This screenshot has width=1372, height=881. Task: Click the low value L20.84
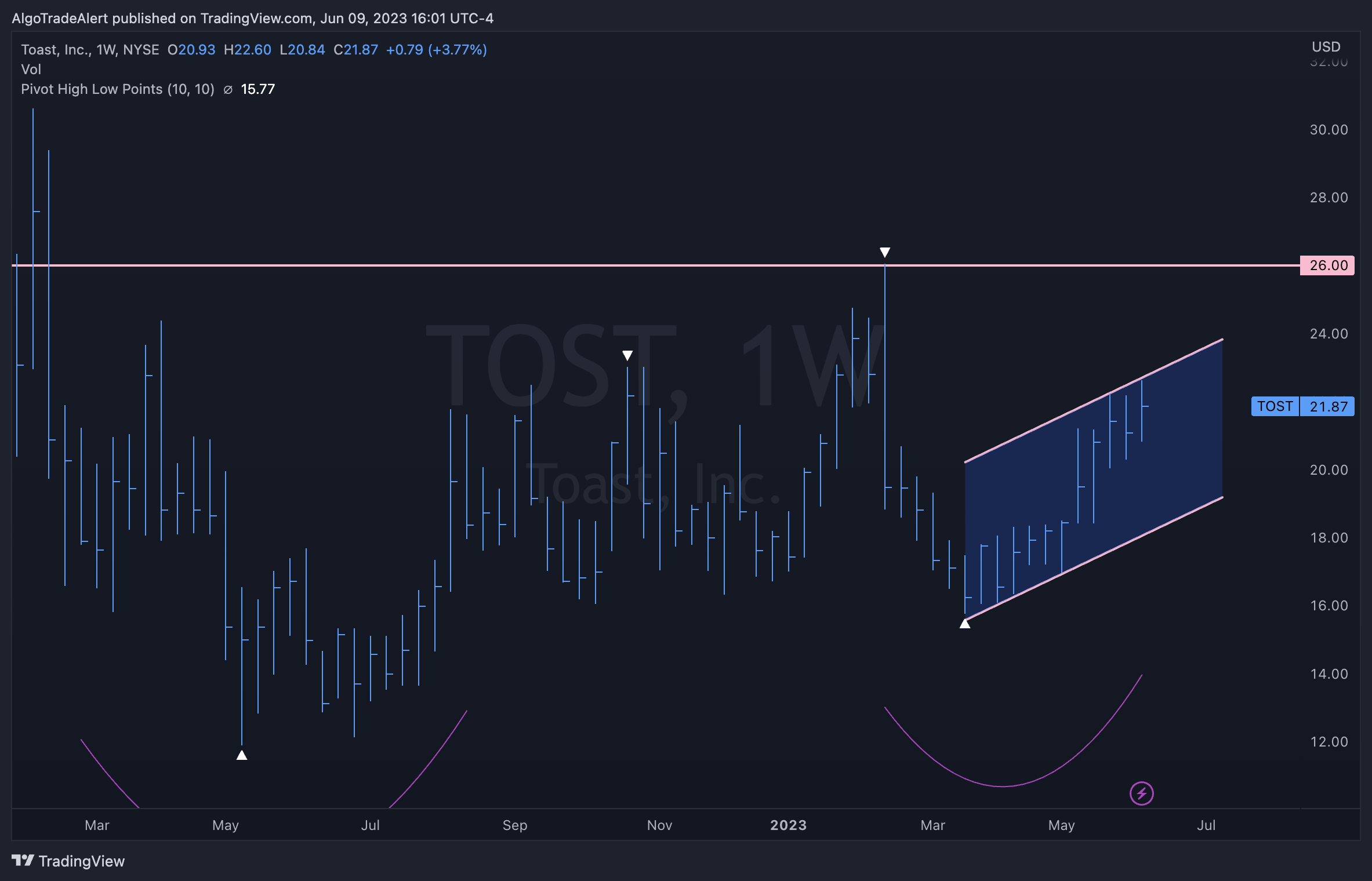pos(302,50)
